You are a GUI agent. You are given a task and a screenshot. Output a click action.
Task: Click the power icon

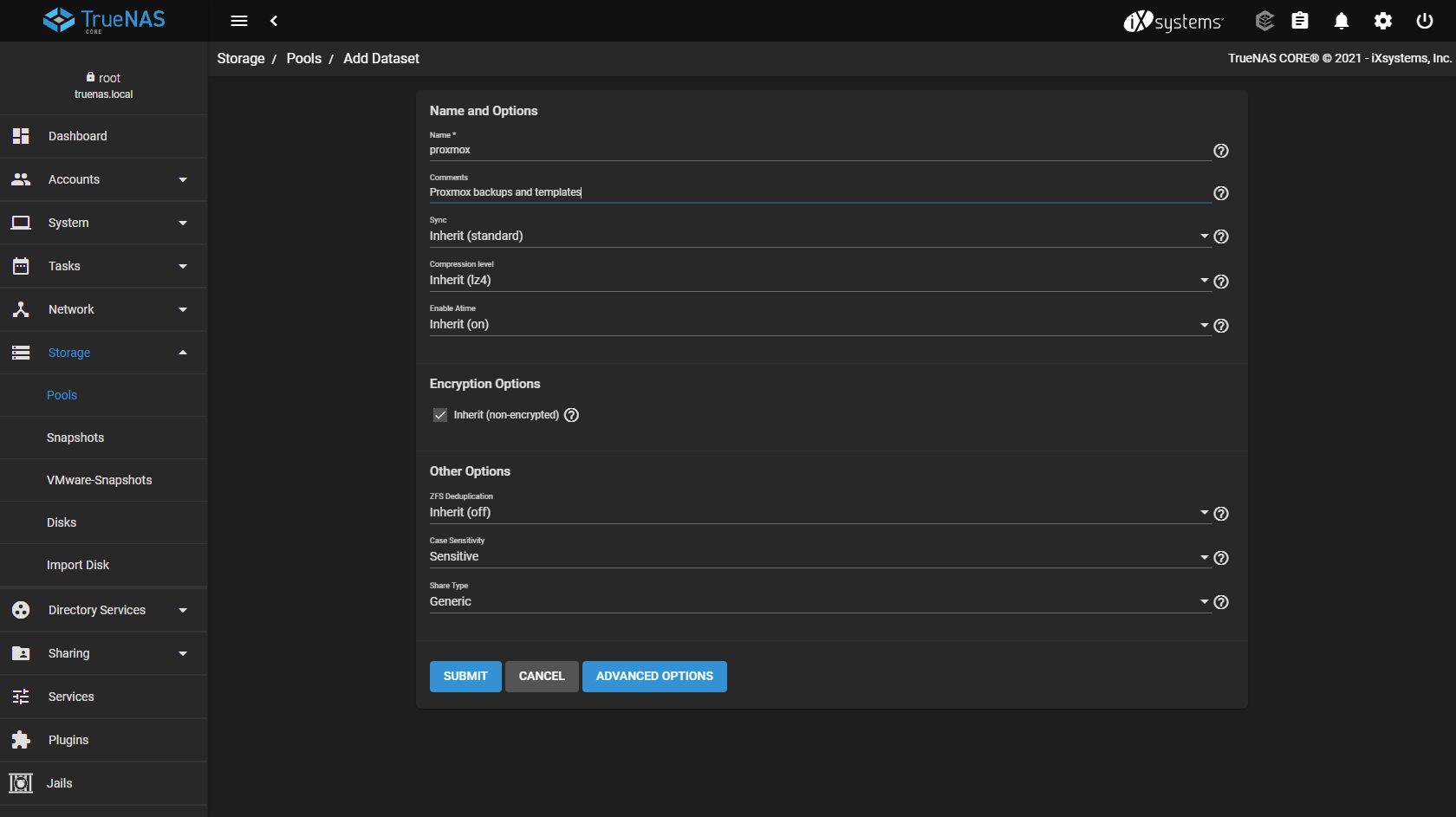(1425, 21)
